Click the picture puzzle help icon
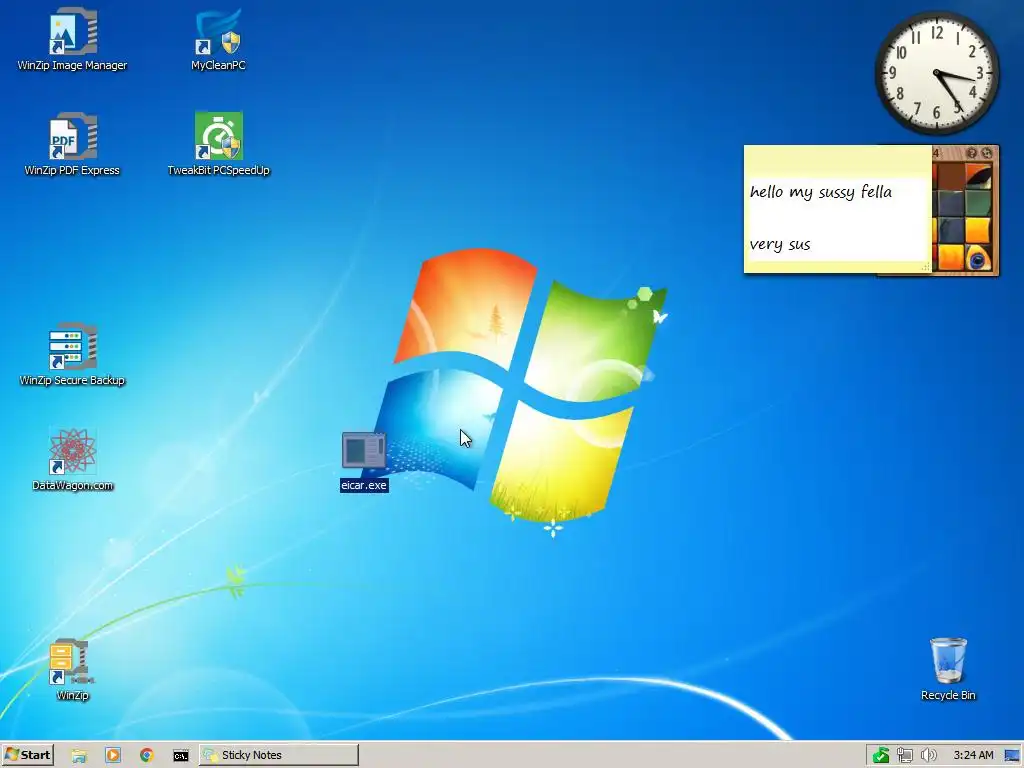The height and width of the screenshot is (768, 1024). 972,153
